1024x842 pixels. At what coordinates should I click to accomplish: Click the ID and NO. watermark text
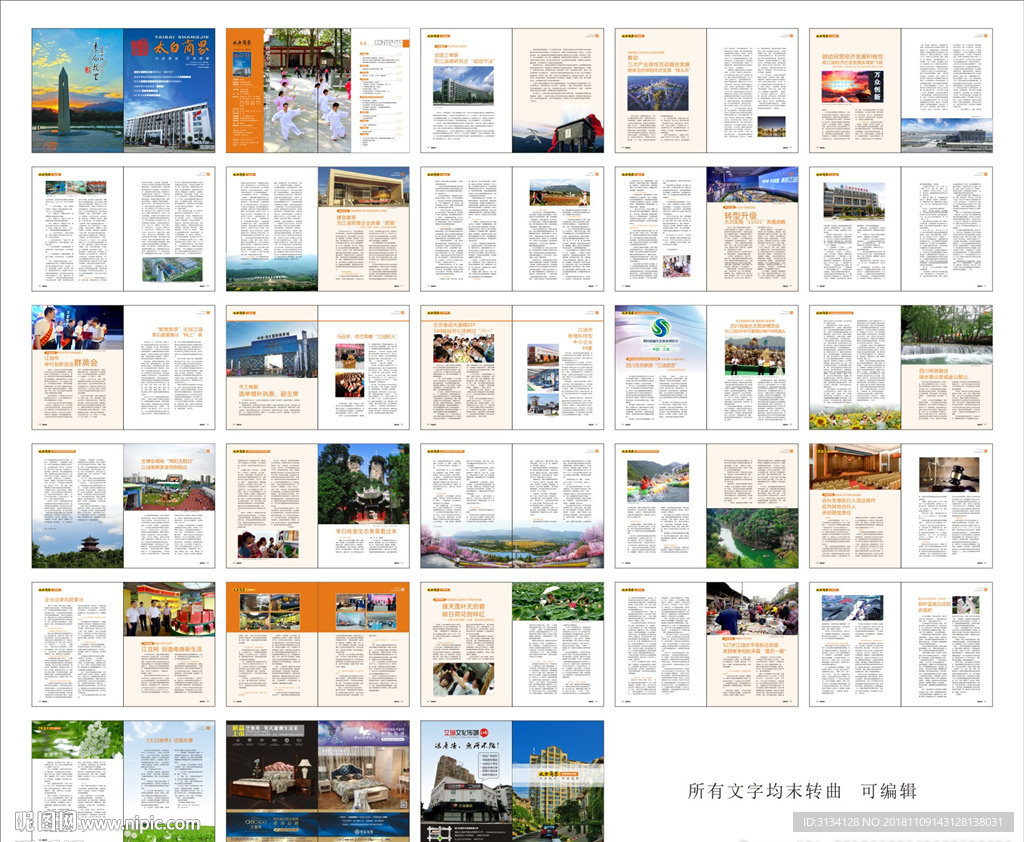(x=902, y=822)
